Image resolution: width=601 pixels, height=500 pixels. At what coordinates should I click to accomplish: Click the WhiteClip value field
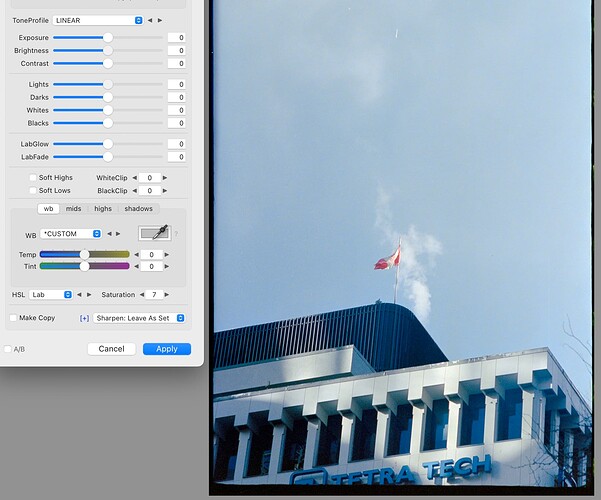(149, 178)
